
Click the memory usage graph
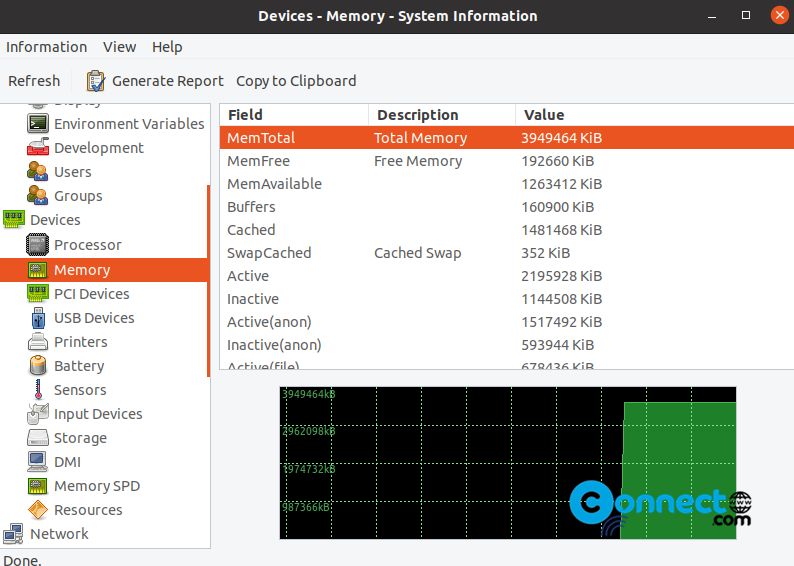tap(508, 463)
